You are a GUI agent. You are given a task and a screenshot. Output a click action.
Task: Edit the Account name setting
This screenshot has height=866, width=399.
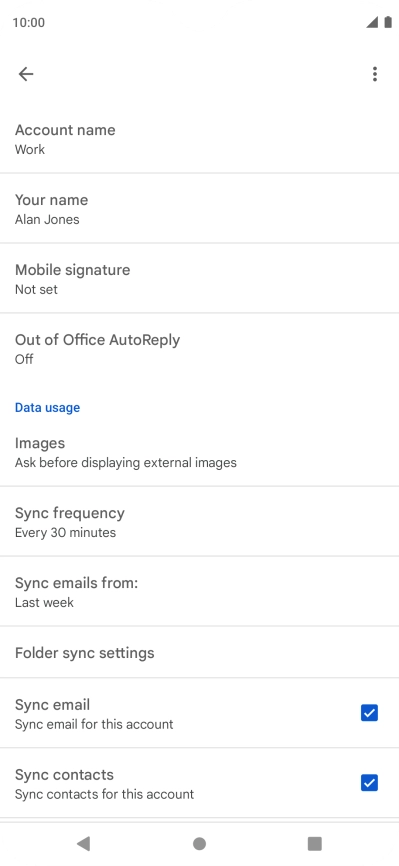click(200, 139)
